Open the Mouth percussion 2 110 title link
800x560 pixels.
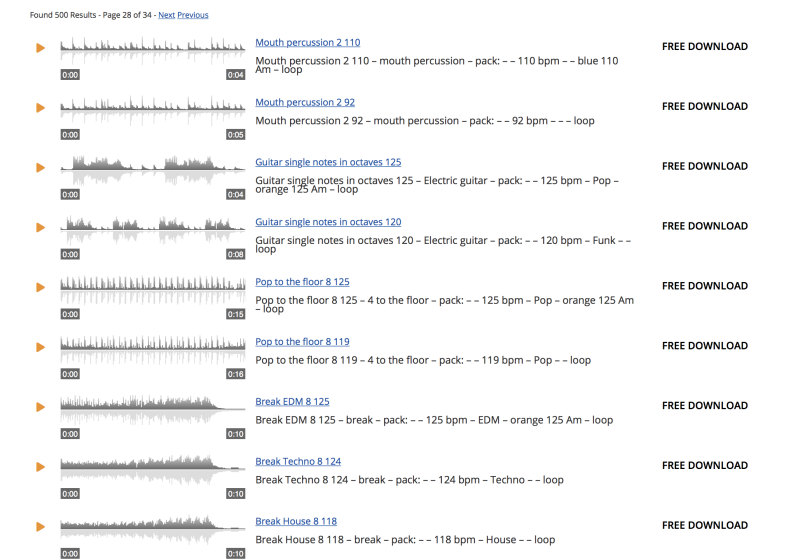307,43
